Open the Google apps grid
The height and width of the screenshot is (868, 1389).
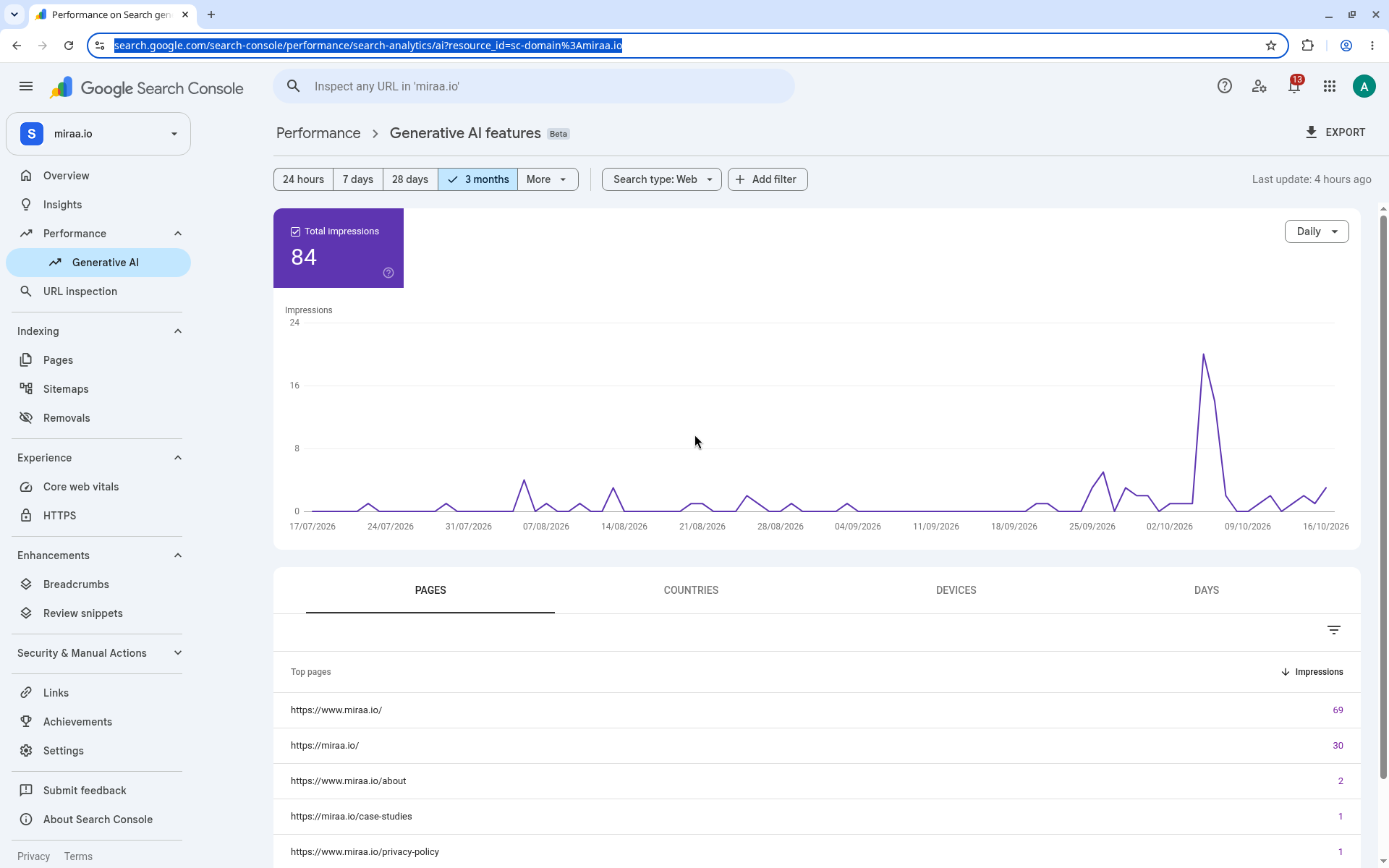[1329, 86]
